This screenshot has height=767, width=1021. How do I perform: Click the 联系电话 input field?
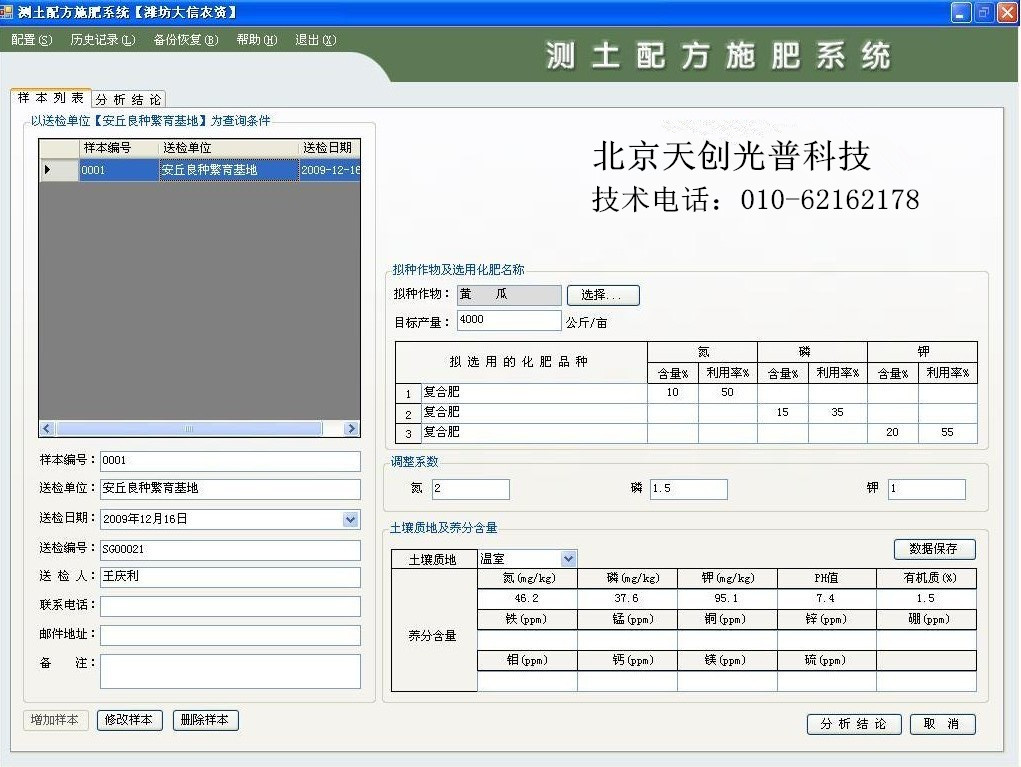coord(230,607)
